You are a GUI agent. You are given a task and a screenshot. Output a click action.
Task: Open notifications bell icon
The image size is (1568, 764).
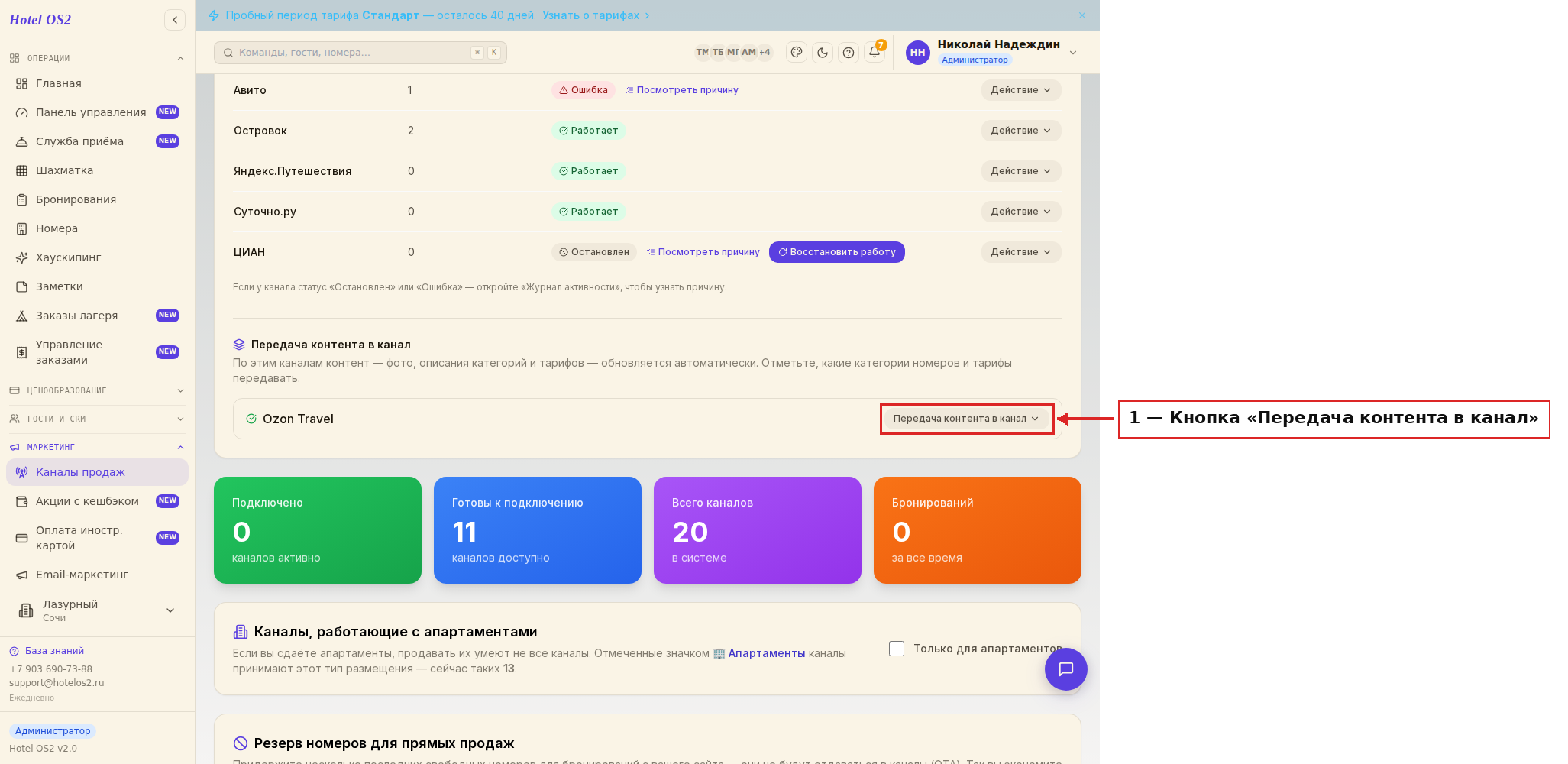coord(875,53)
